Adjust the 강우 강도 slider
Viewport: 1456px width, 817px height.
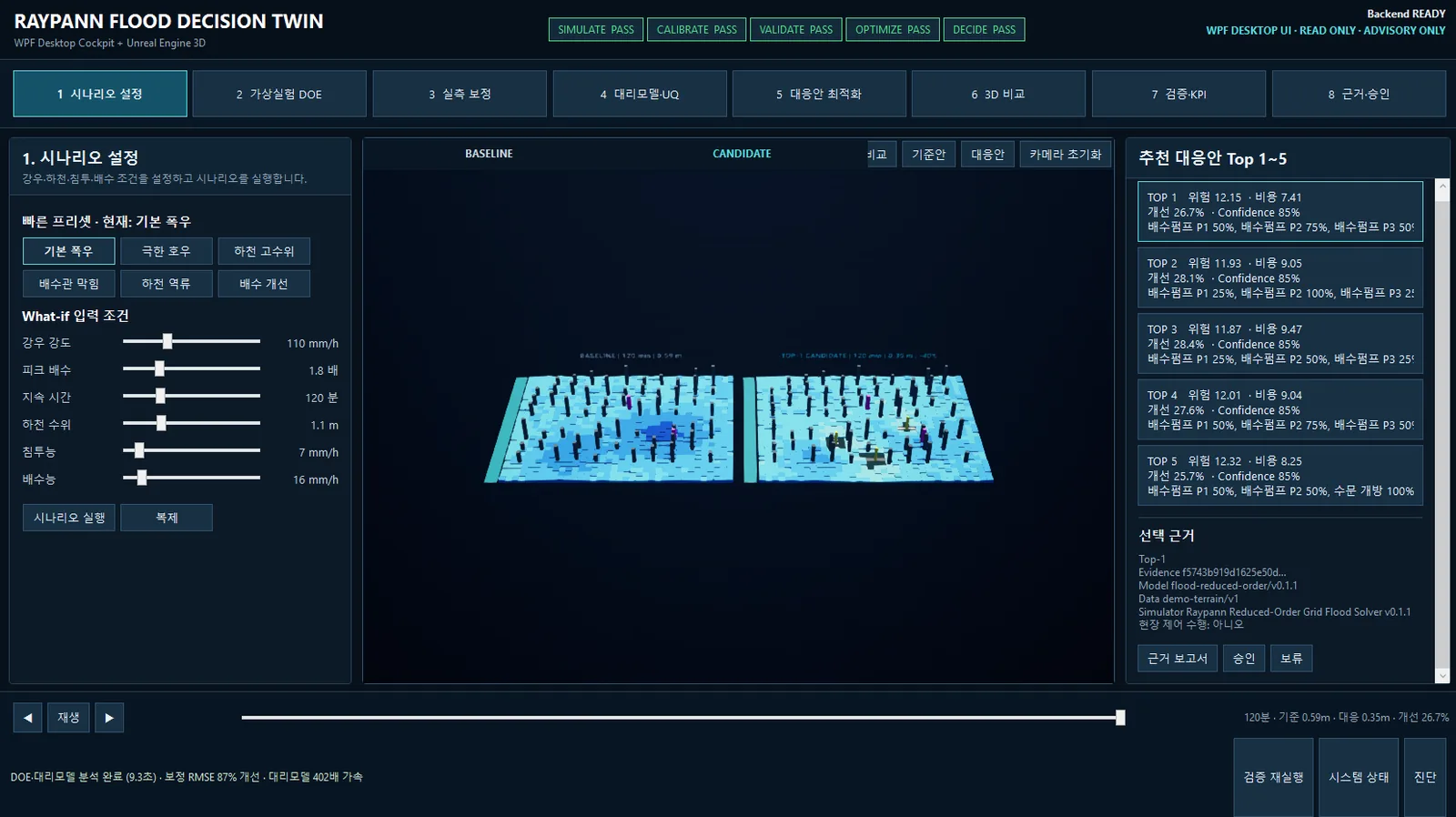pos(167,341)
